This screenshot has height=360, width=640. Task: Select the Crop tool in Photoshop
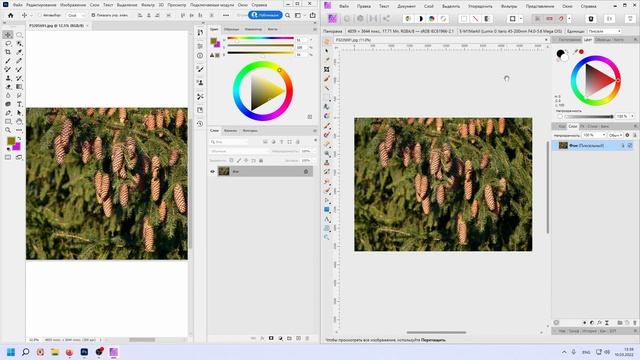coord(8,52)
